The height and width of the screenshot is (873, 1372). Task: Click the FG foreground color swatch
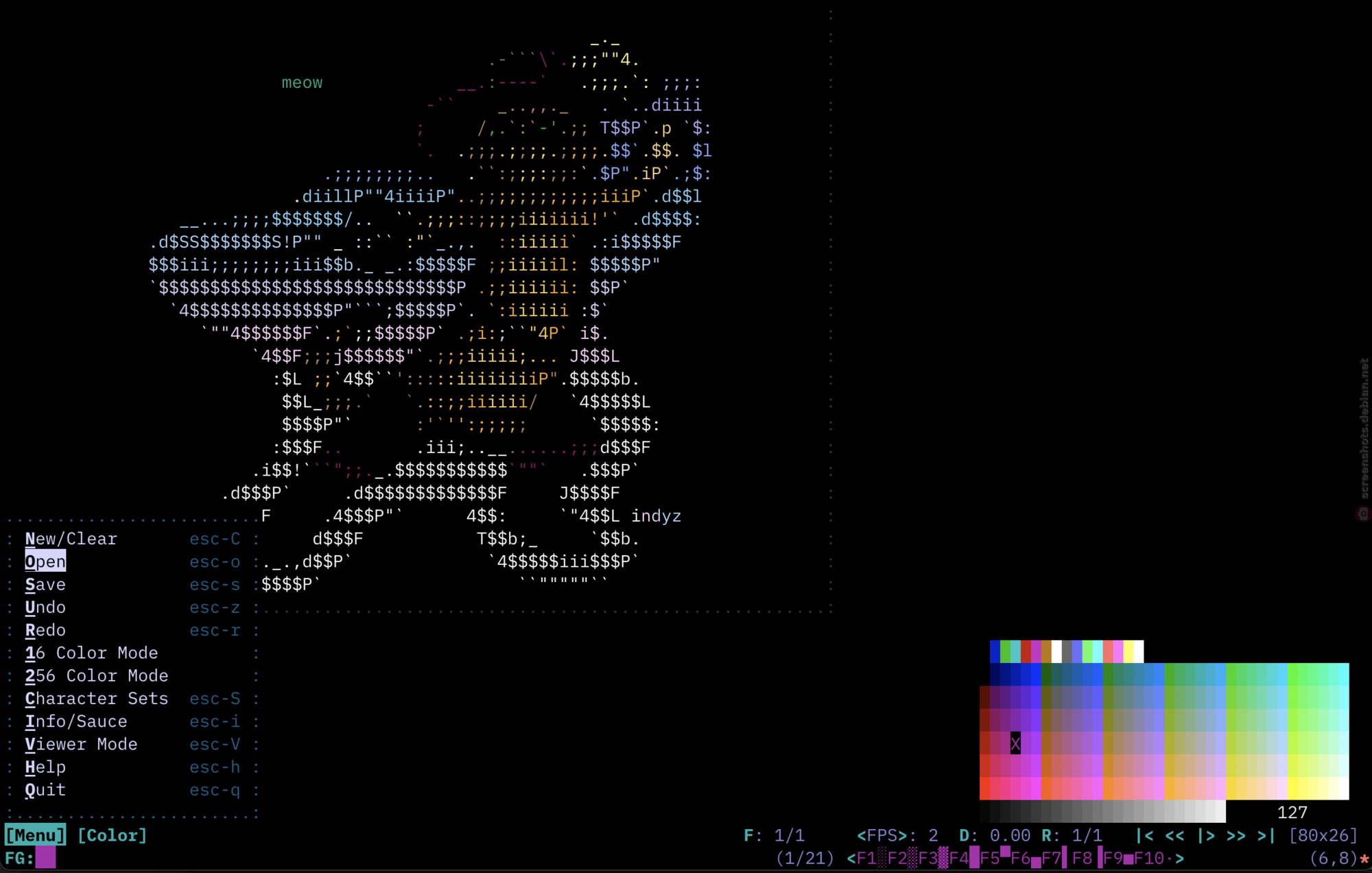coord(45,858)
